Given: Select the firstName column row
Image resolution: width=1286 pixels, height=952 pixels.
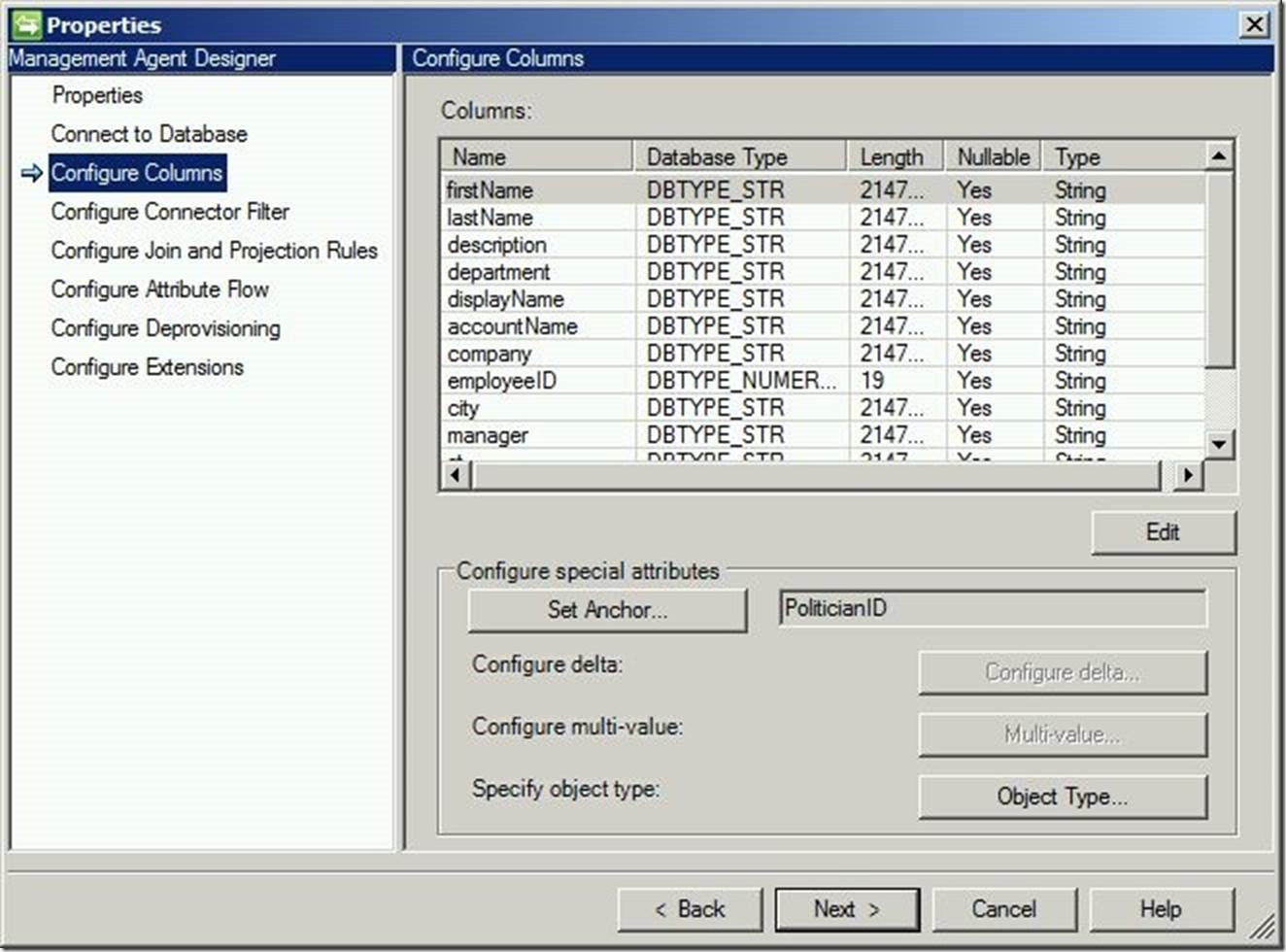Looking at the screenshot, I should click(824, 189).
